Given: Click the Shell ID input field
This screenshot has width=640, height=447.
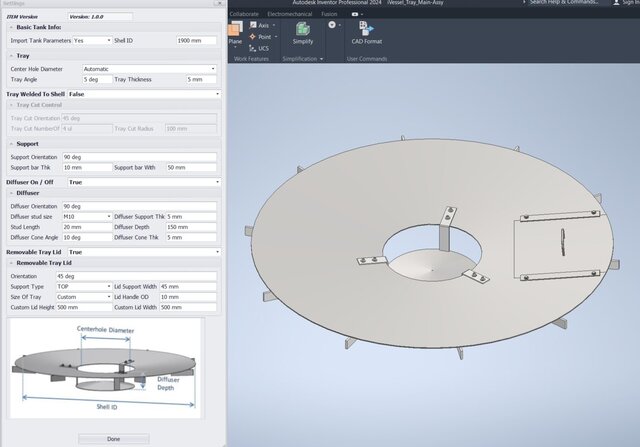Looking at the screenshot, I should pos(197,40).
